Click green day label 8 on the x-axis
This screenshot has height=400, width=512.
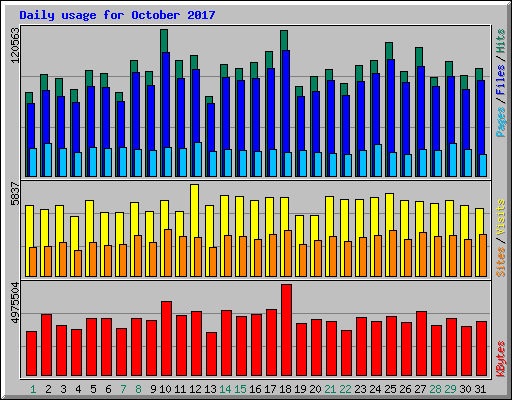point(138,389)
